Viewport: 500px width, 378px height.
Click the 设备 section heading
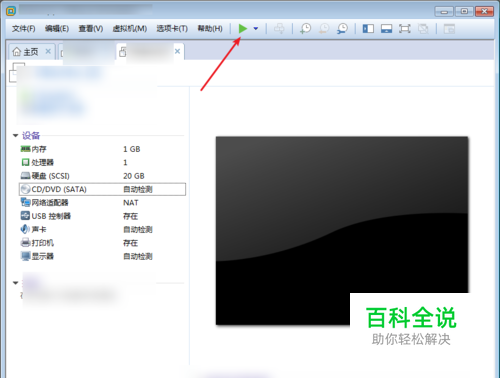[x=31, y=135]
